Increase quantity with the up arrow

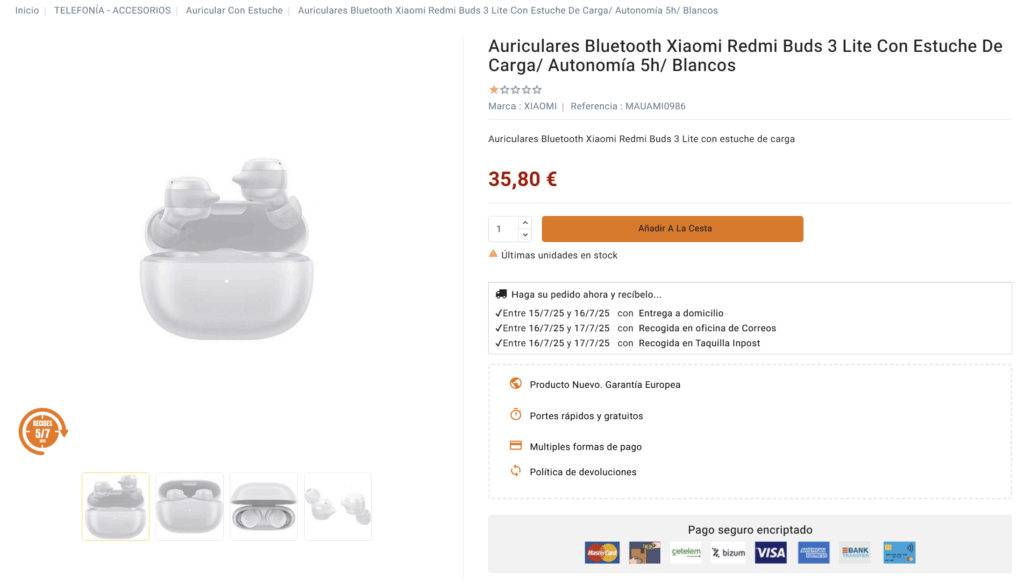pos(525,222)
